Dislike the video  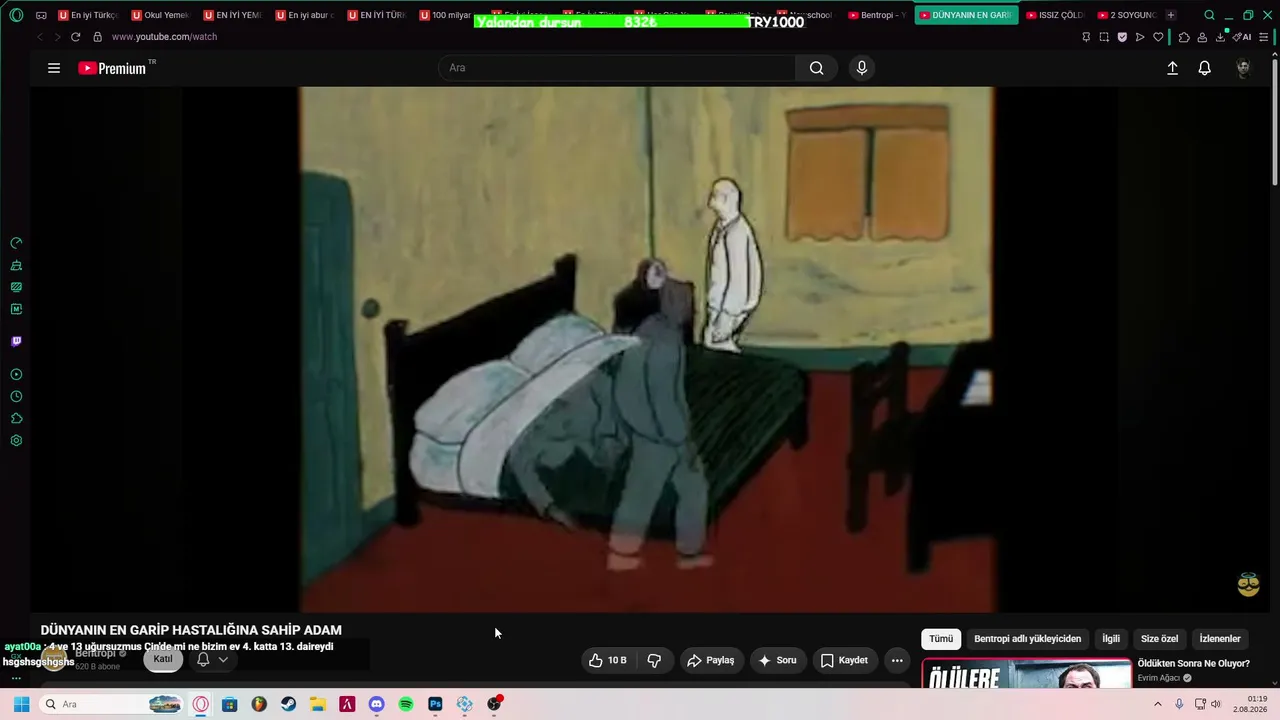(654, 660)
